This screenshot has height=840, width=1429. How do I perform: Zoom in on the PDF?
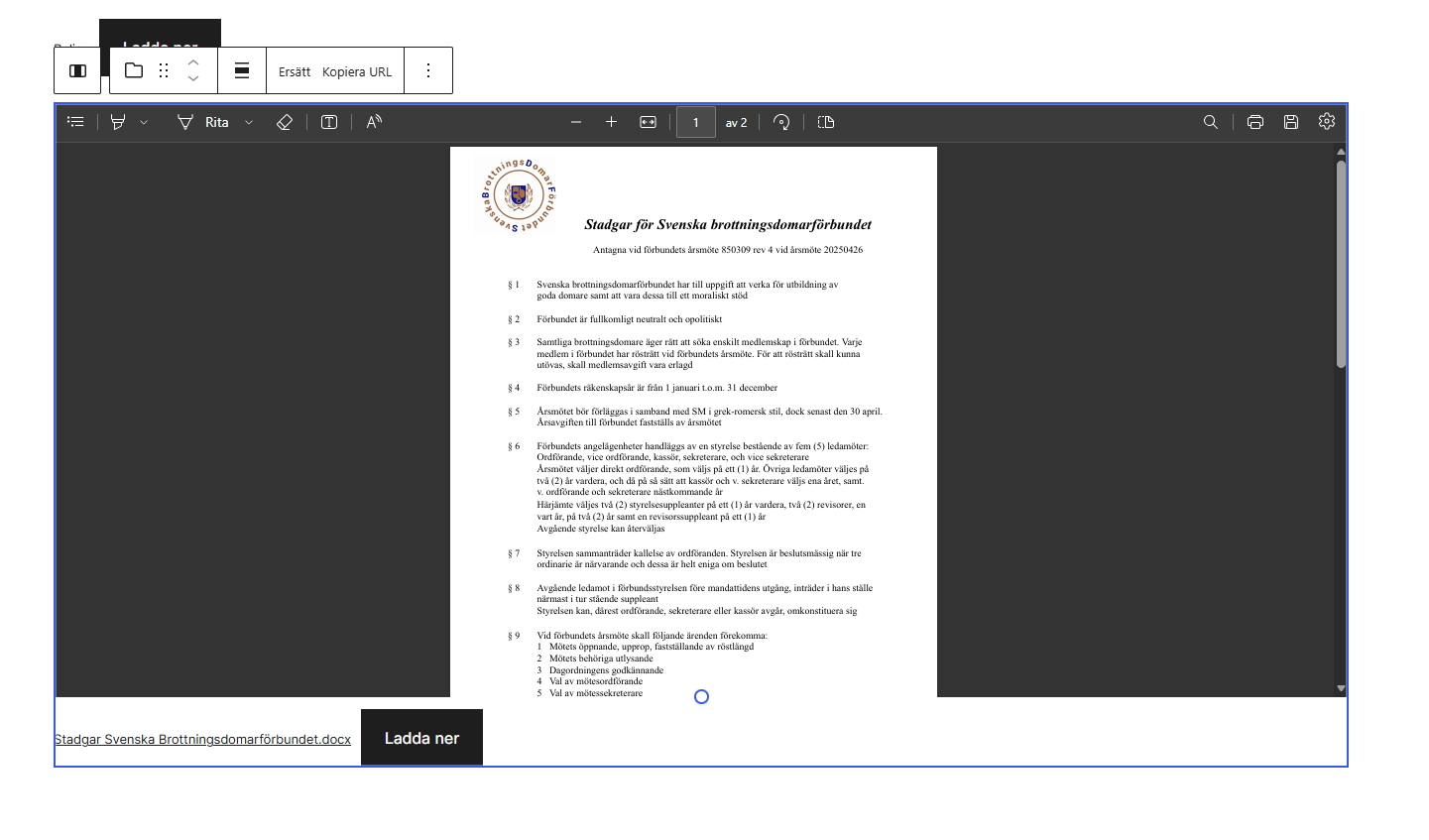[612, 122]
